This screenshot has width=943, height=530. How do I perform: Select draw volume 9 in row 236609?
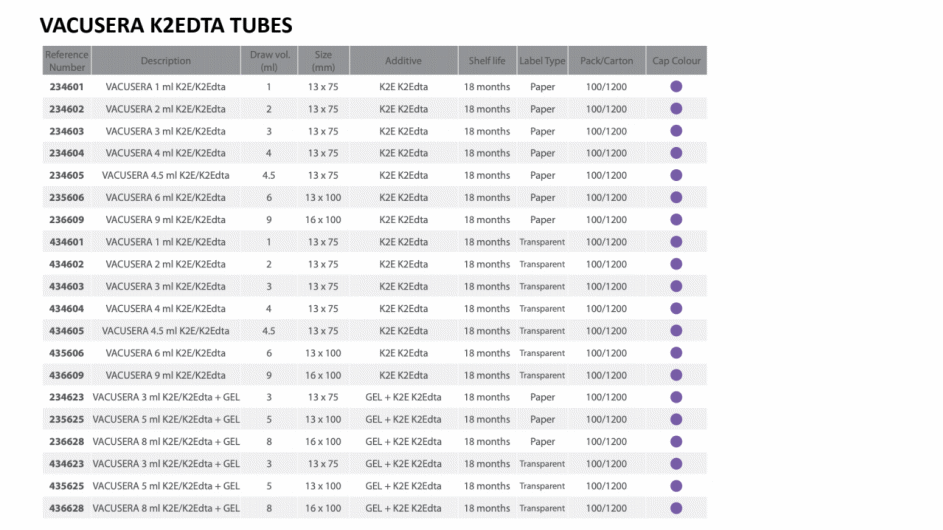(269, 220)
